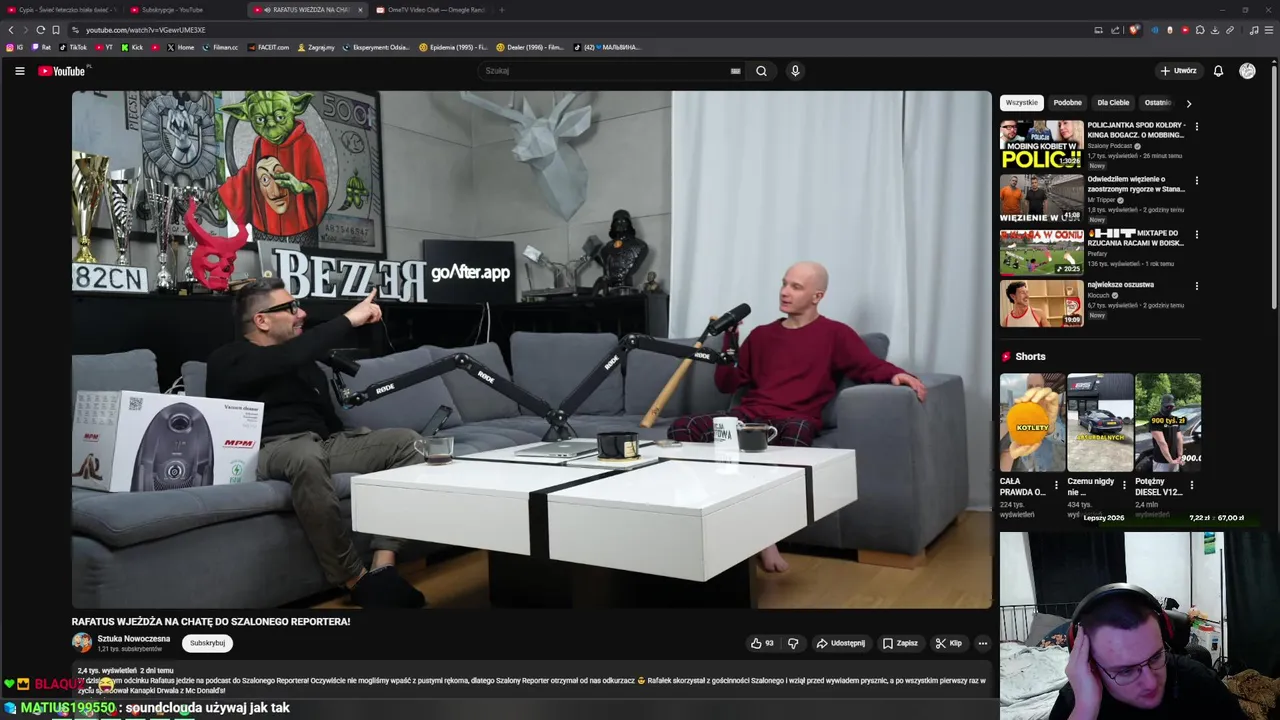This screenshot has width=1280, height=720.
Task: Click the Utwórz create button
Action: point(1178,71)
